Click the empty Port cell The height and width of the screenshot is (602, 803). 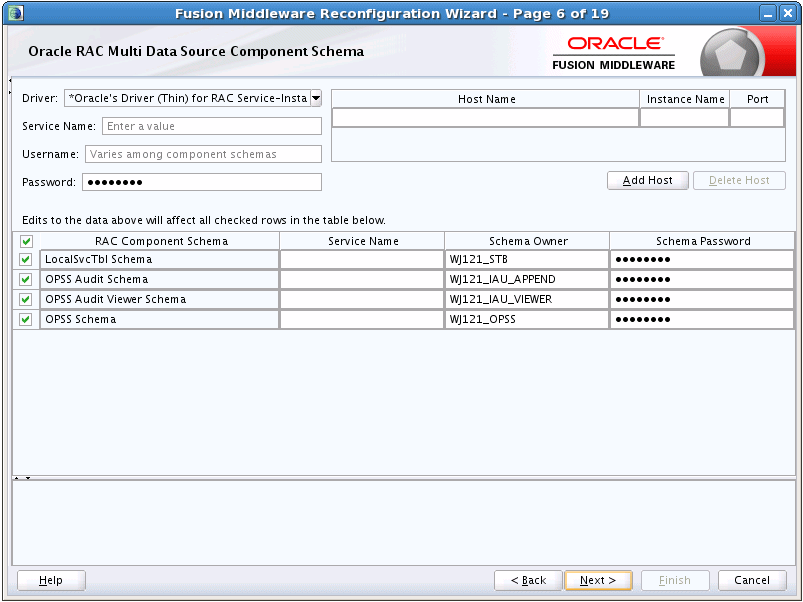tap(757, 118)
